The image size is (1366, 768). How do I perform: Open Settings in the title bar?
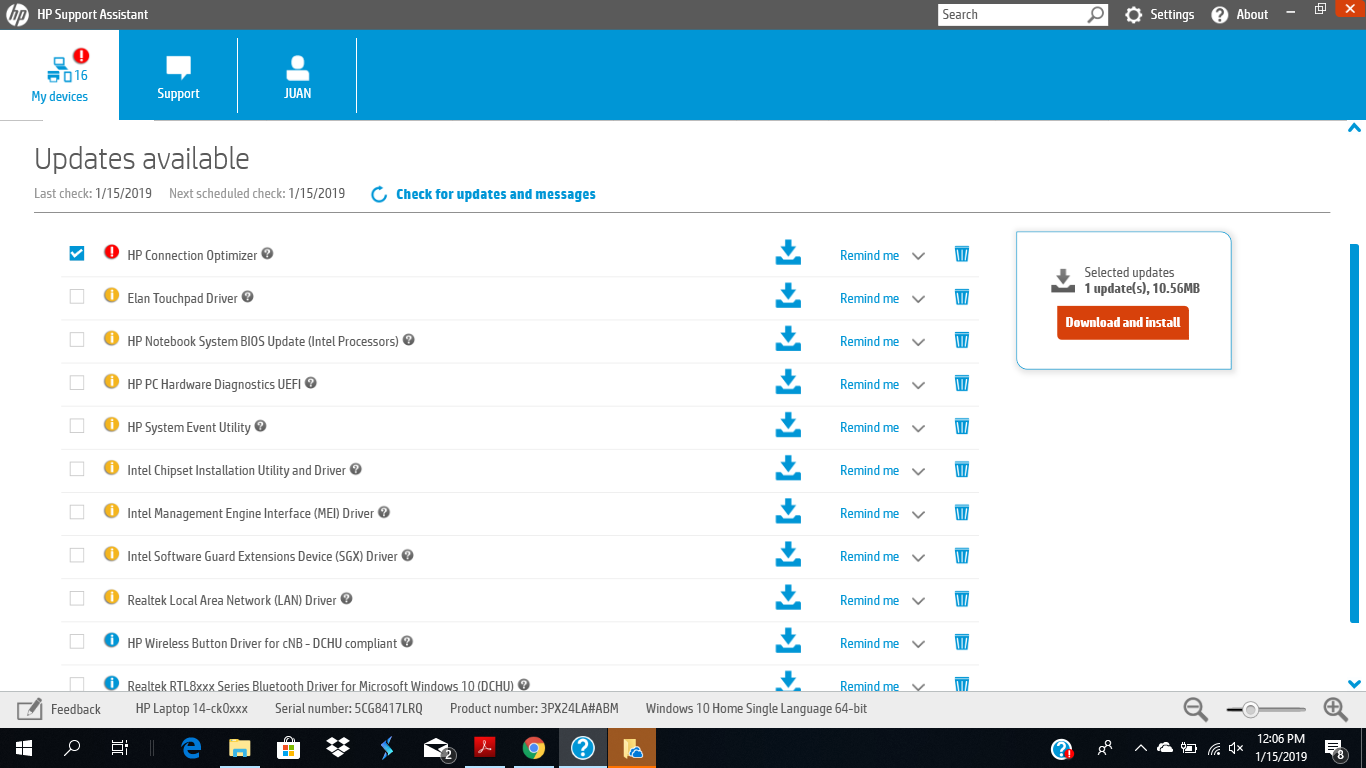pyautogui.click(x=1160, y=14)
